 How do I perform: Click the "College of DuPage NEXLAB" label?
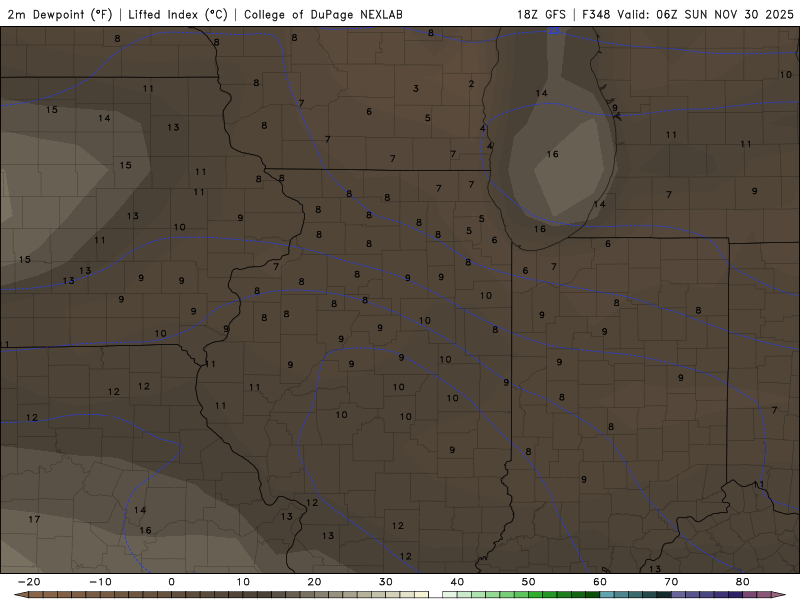(323, 14)
